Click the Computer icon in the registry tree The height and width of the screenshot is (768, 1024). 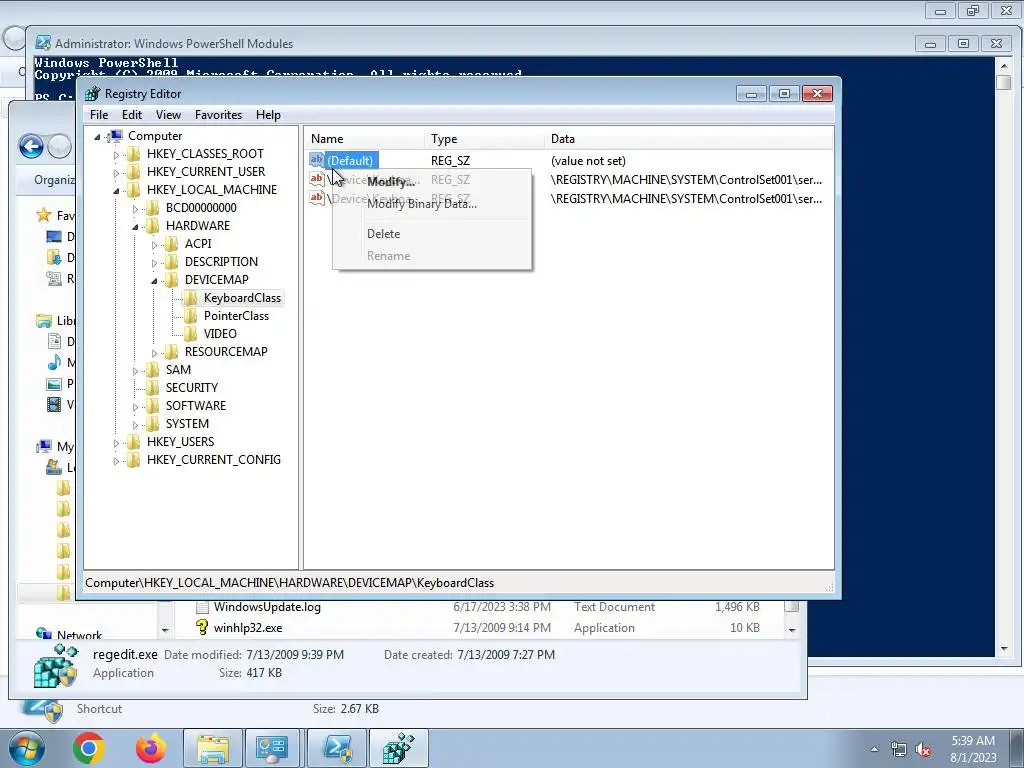[115, 136]
